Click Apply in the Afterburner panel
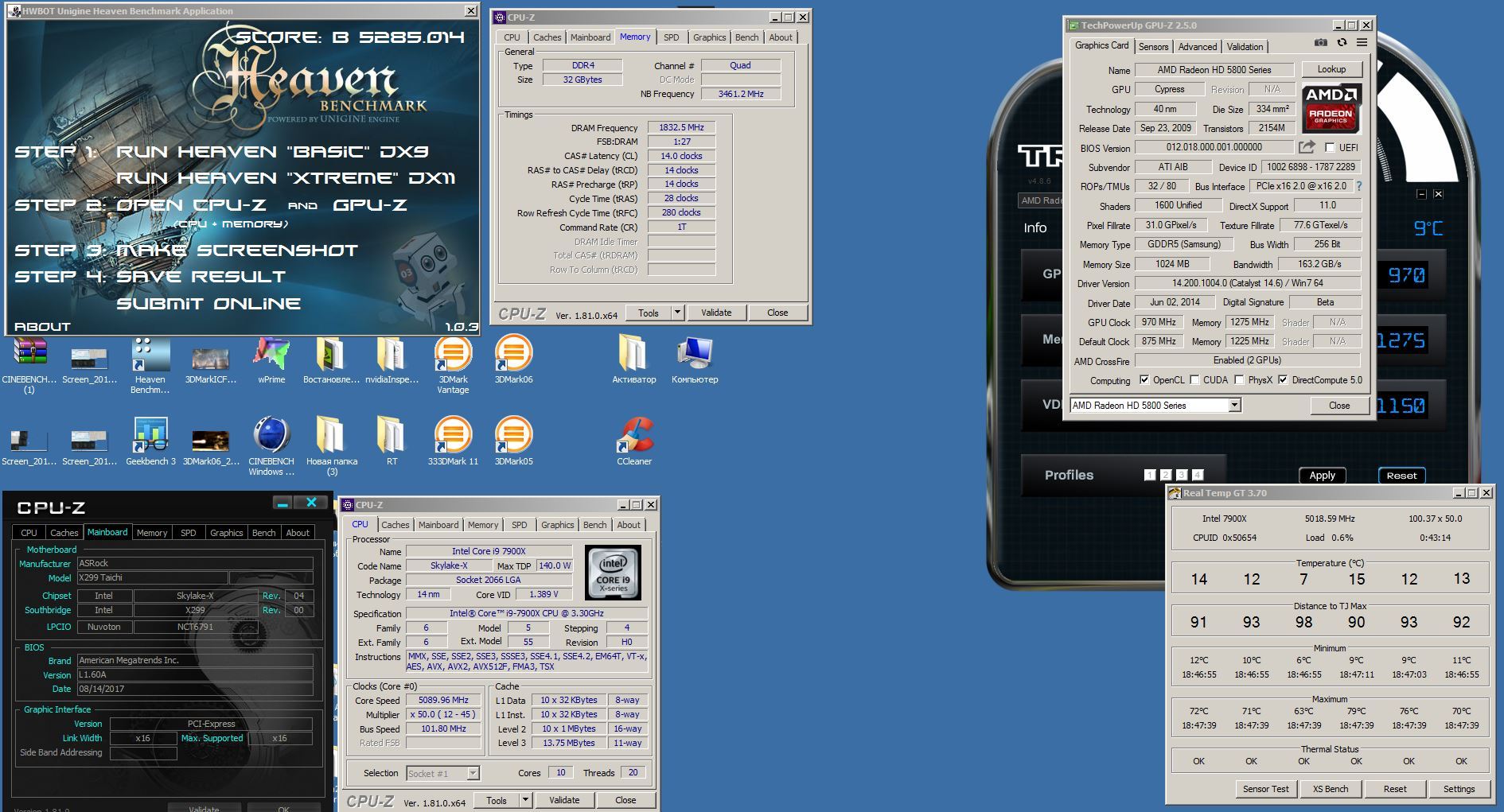 pos(1322,476)
